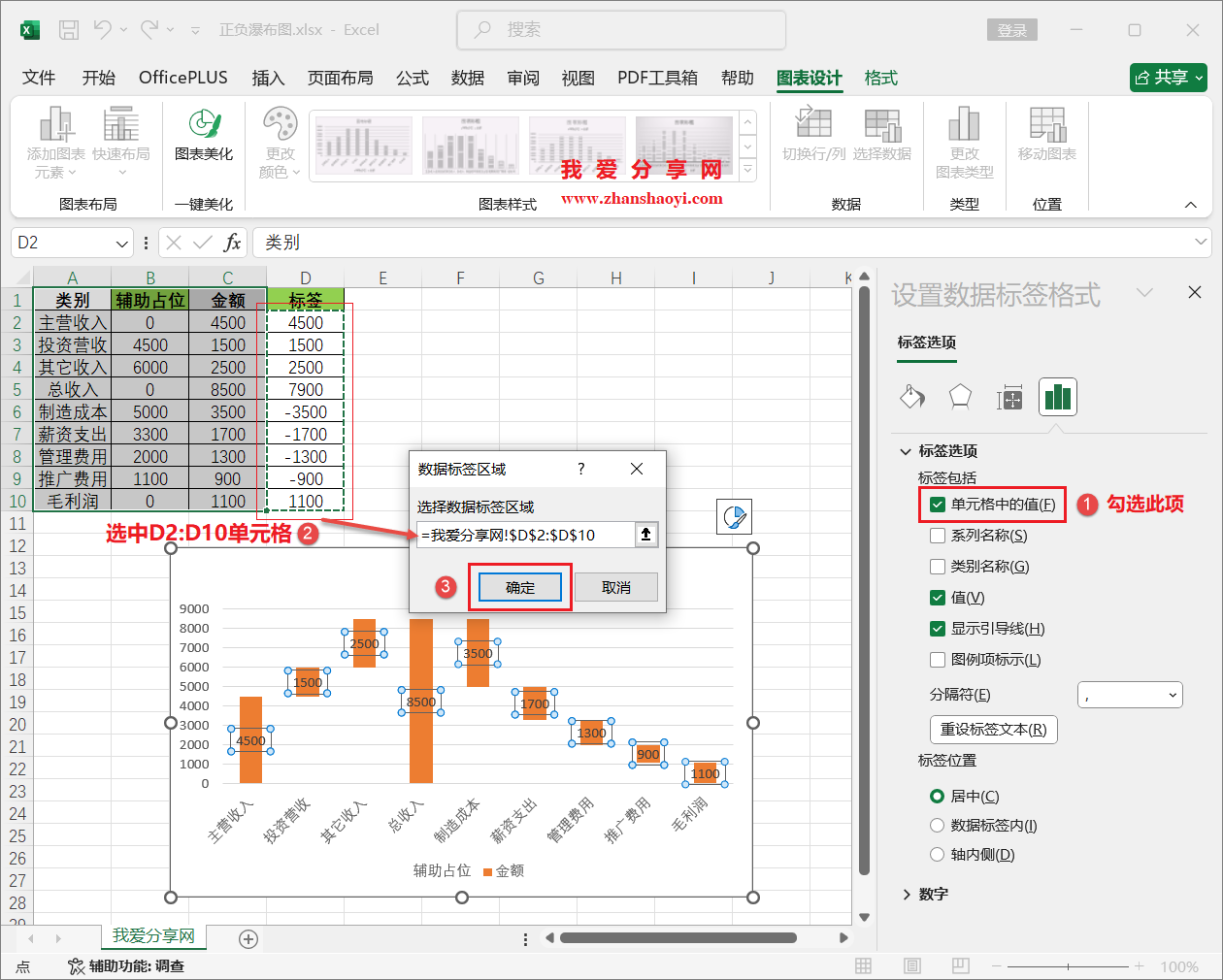1223x980 pixels.
Task: Open 大小与属性 options in the pane
Action: [1009, 397]
